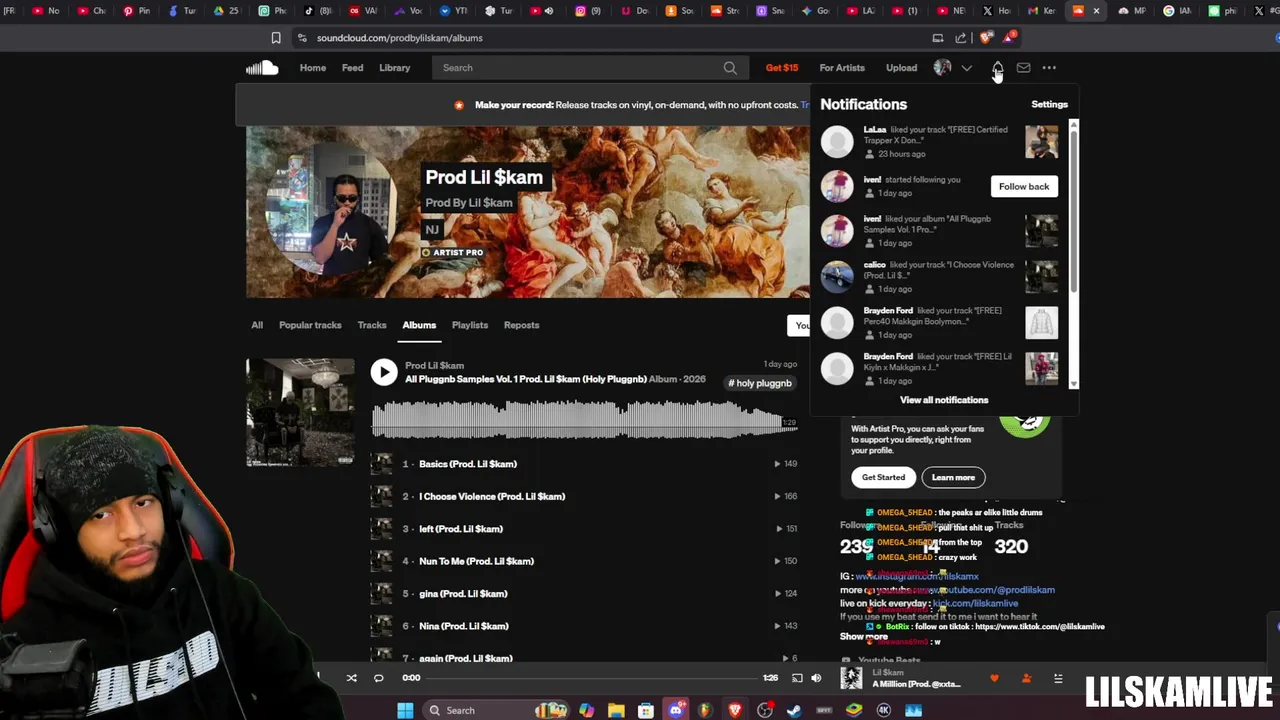Expand the user account dropdown chevron
The image size is (1280, 720).
pyautogui.click(x=966, y=68)
